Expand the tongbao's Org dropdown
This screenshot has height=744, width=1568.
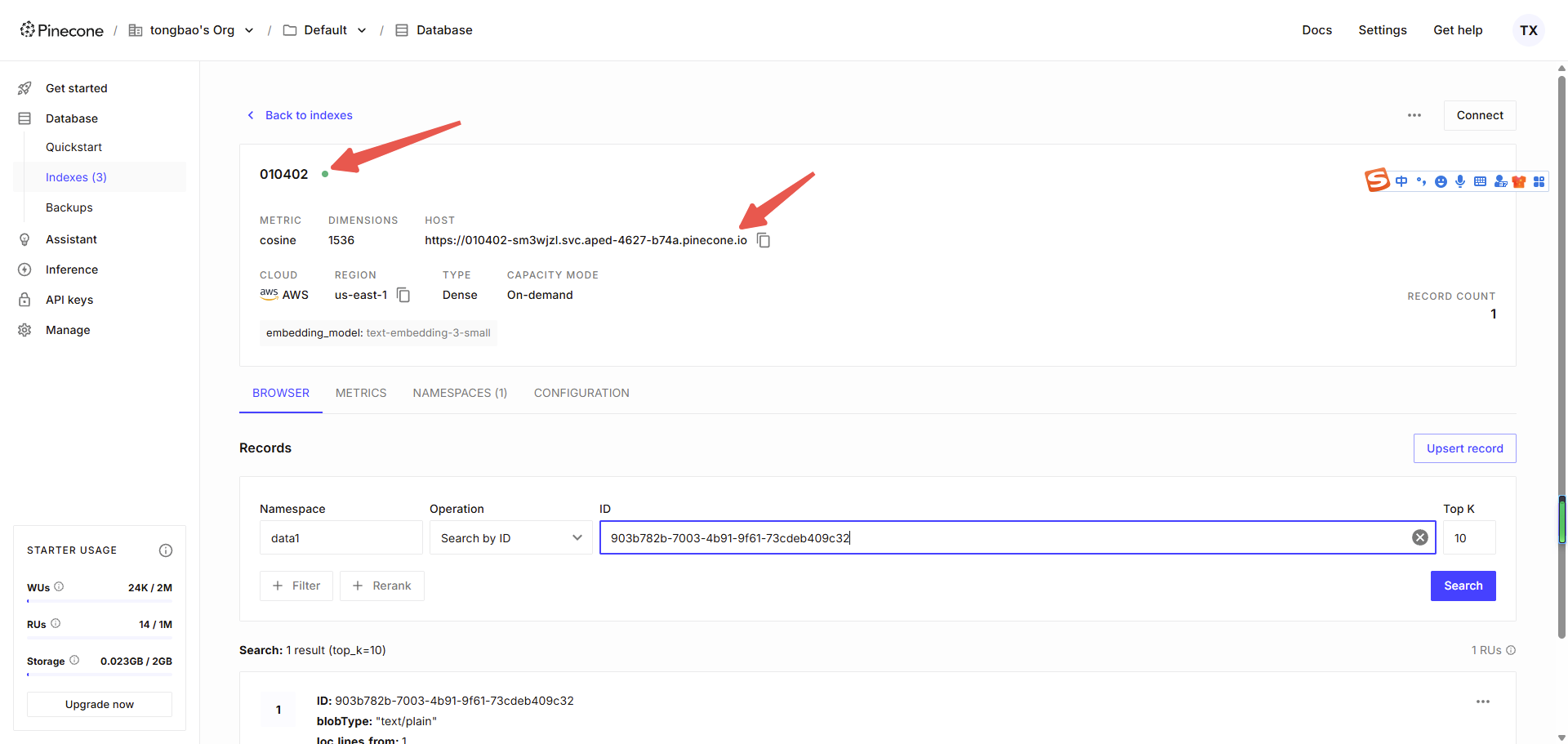(249, 30)
